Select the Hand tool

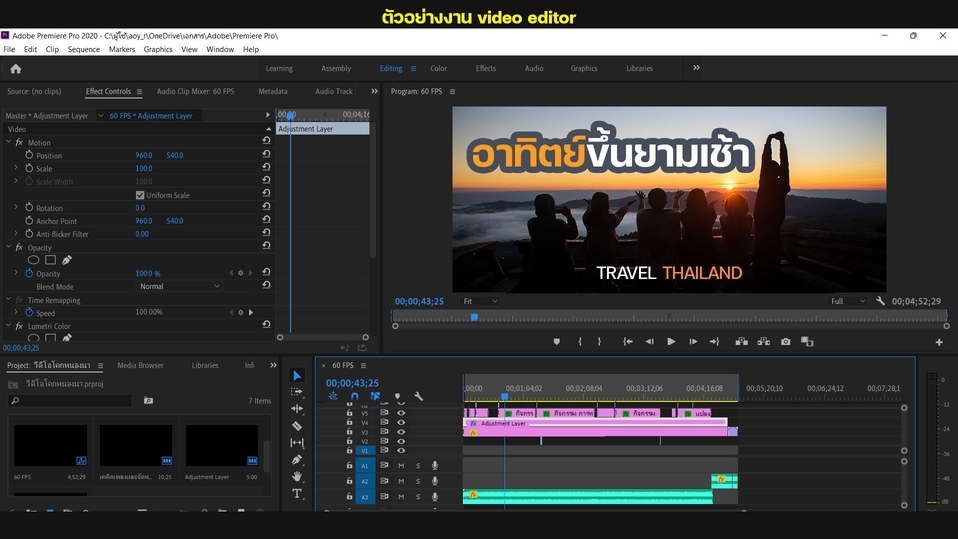[x=297, y=476]
